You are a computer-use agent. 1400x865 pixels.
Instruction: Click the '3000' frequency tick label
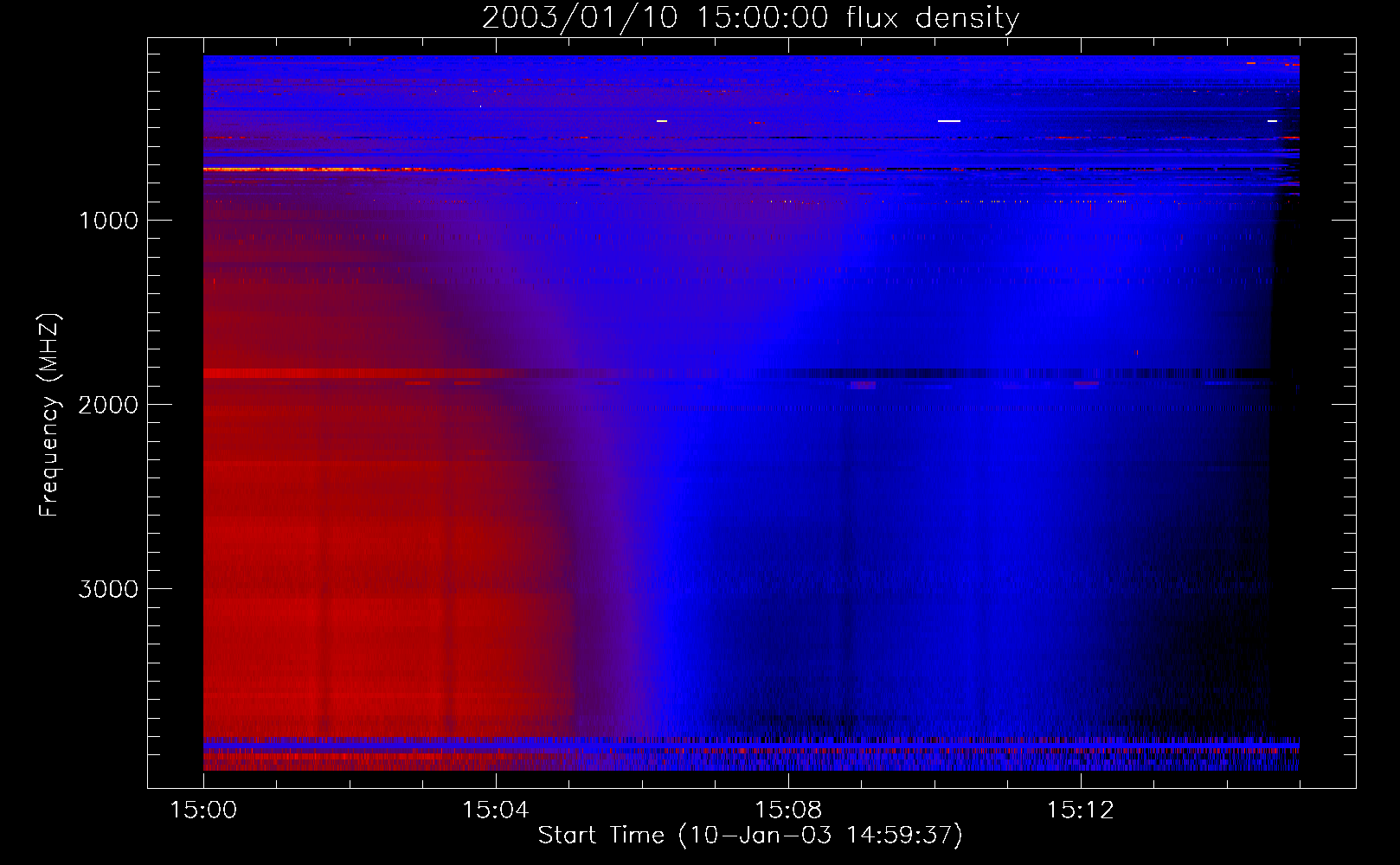point(108,589)
